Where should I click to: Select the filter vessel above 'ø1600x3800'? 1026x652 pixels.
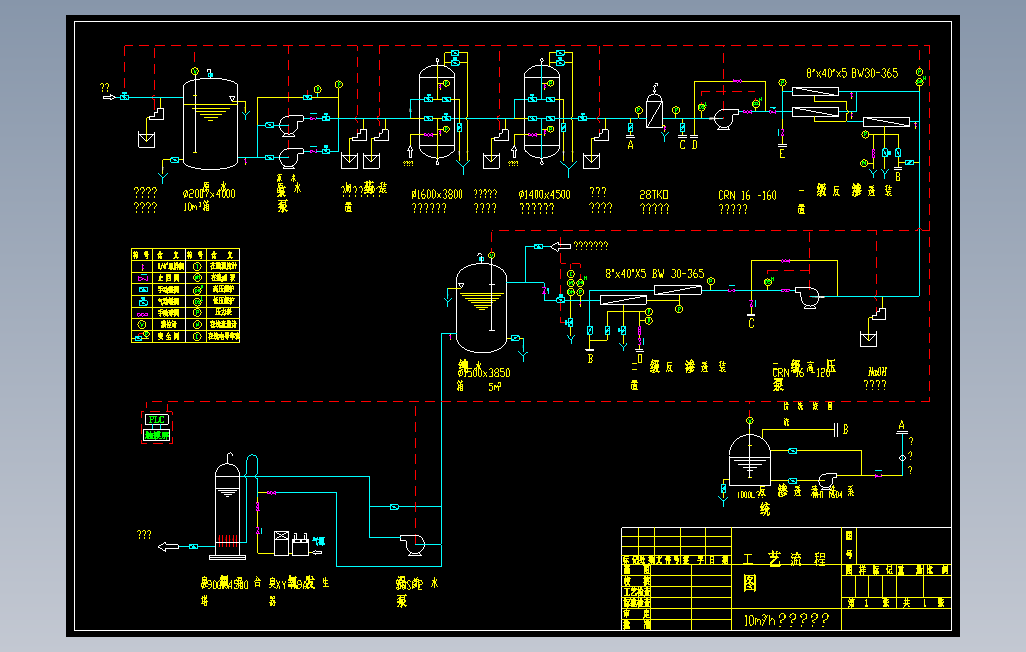click(436, 110)
